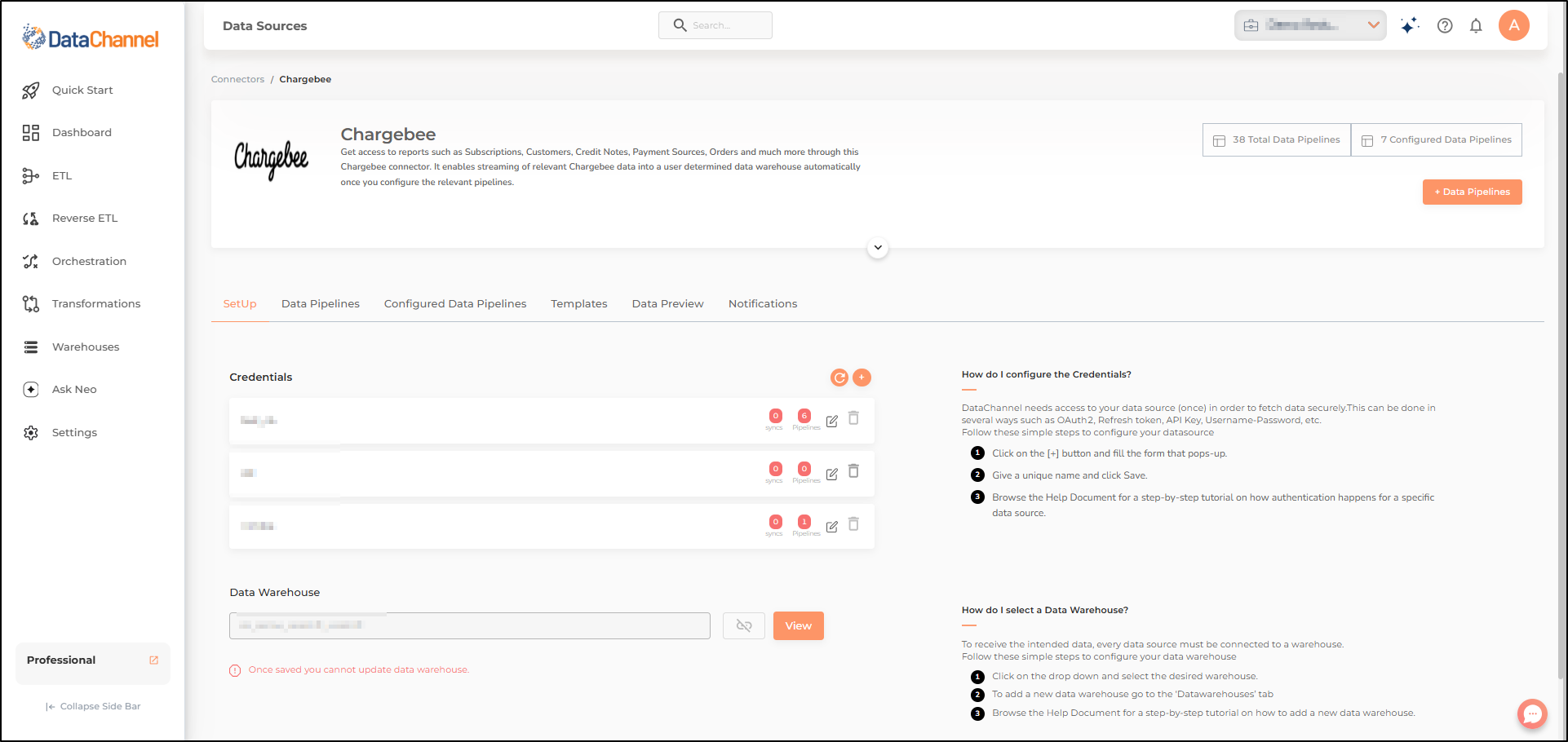Click the Data Warehouse section label
This screenshot has height=742, width=1568.
pyautogui.click(x=275, y=593)
